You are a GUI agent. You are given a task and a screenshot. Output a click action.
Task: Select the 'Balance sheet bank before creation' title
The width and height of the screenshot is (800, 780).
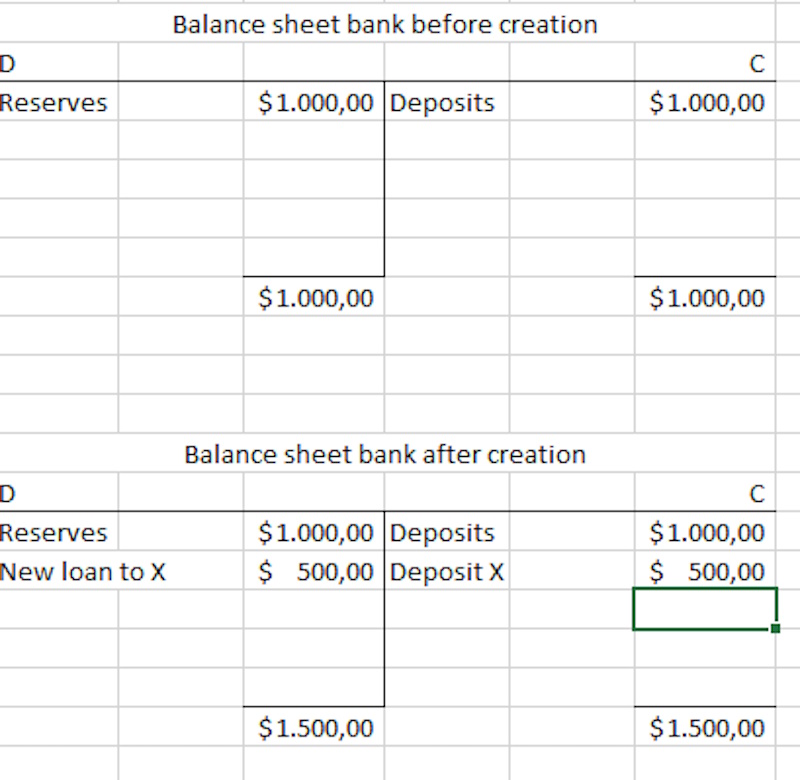(x=385, y=24)
